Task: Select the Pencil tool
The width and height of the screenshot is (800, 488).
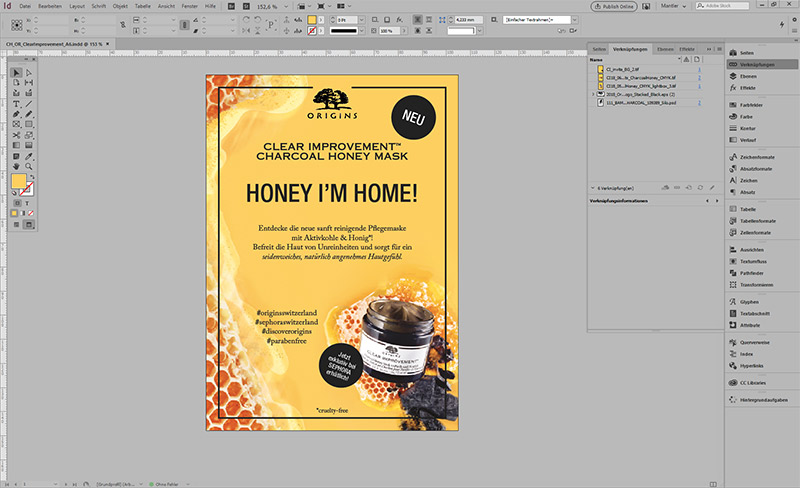Action: tap(29, 114)
